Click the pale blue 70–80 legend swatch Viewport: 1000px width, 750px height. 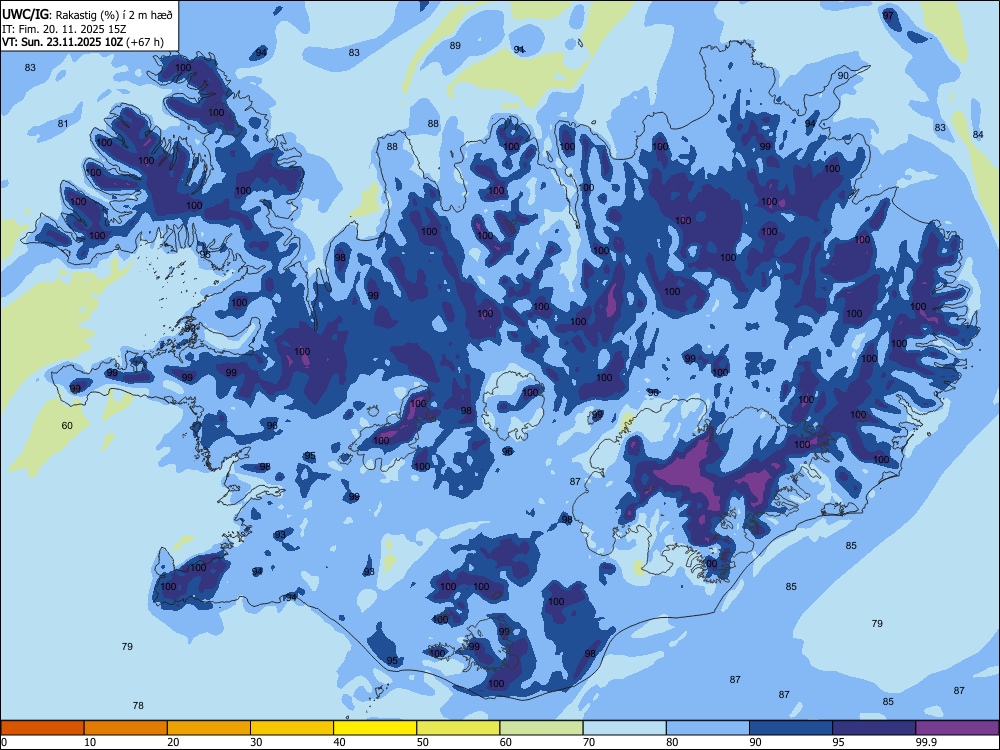[x=624, y=728]
